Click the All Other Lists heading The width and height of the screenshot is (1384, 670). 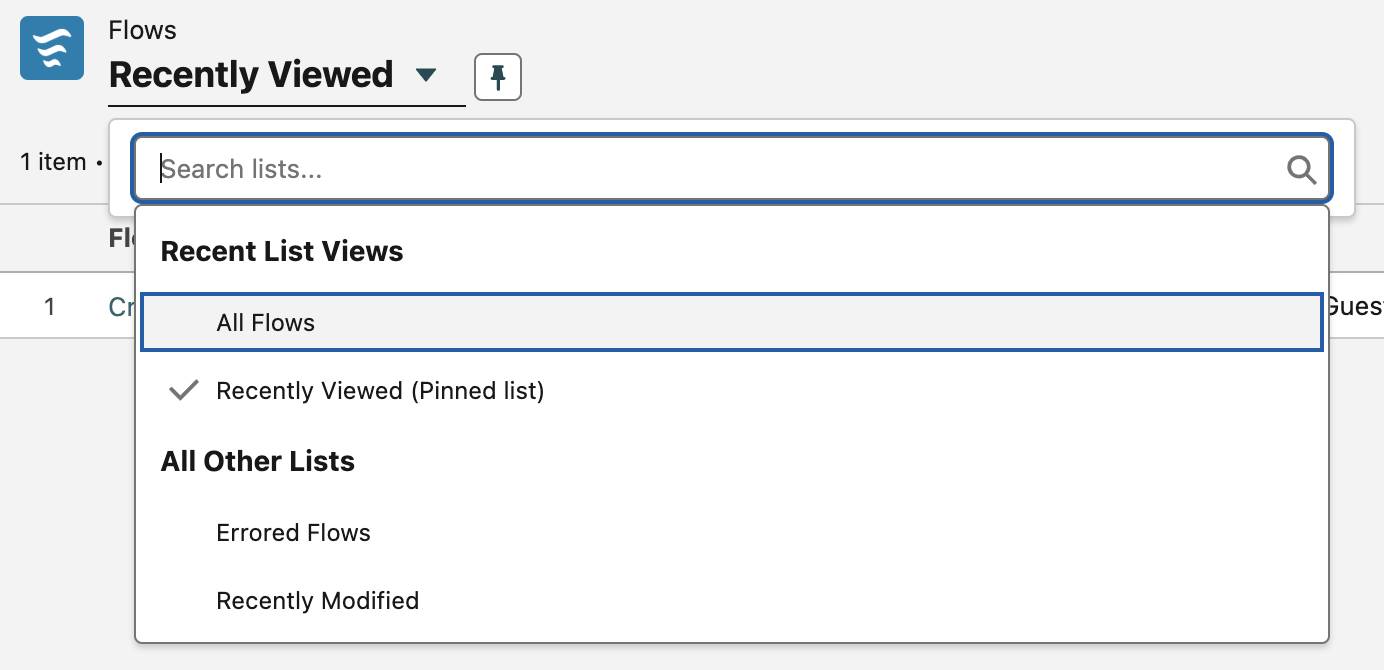click(x=258, y=461)
